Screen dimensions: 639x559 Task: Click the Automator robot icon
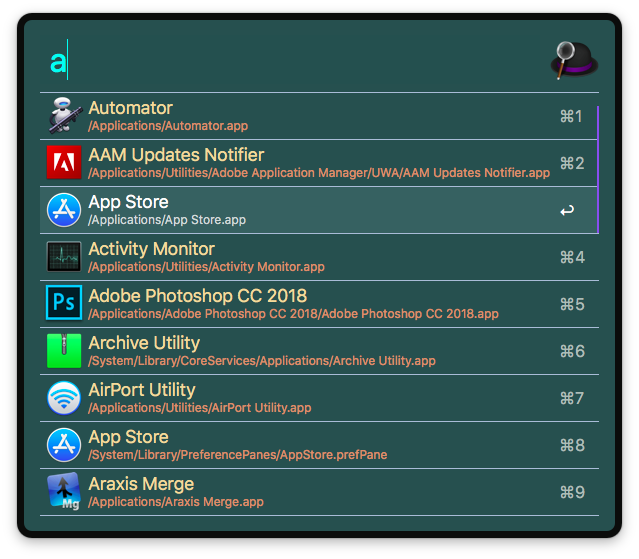[64, 116]
